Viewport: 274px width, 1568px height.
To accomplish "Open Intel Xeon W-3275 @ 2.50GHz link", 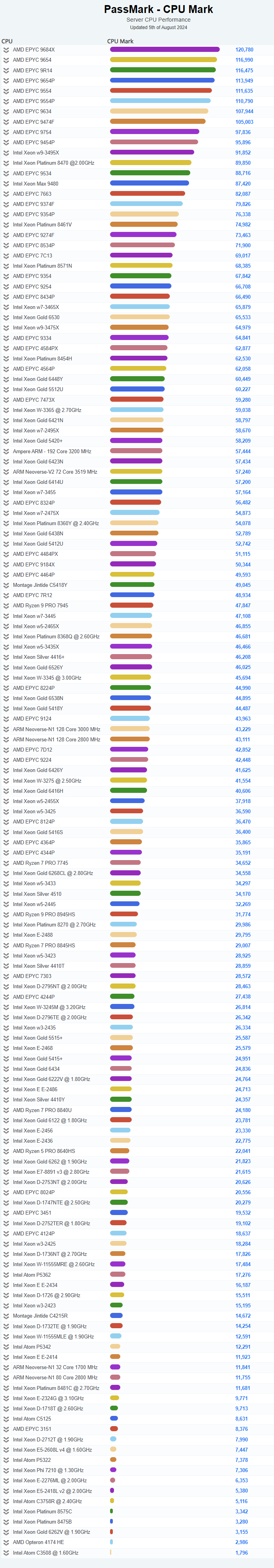I will pos(47,780).
